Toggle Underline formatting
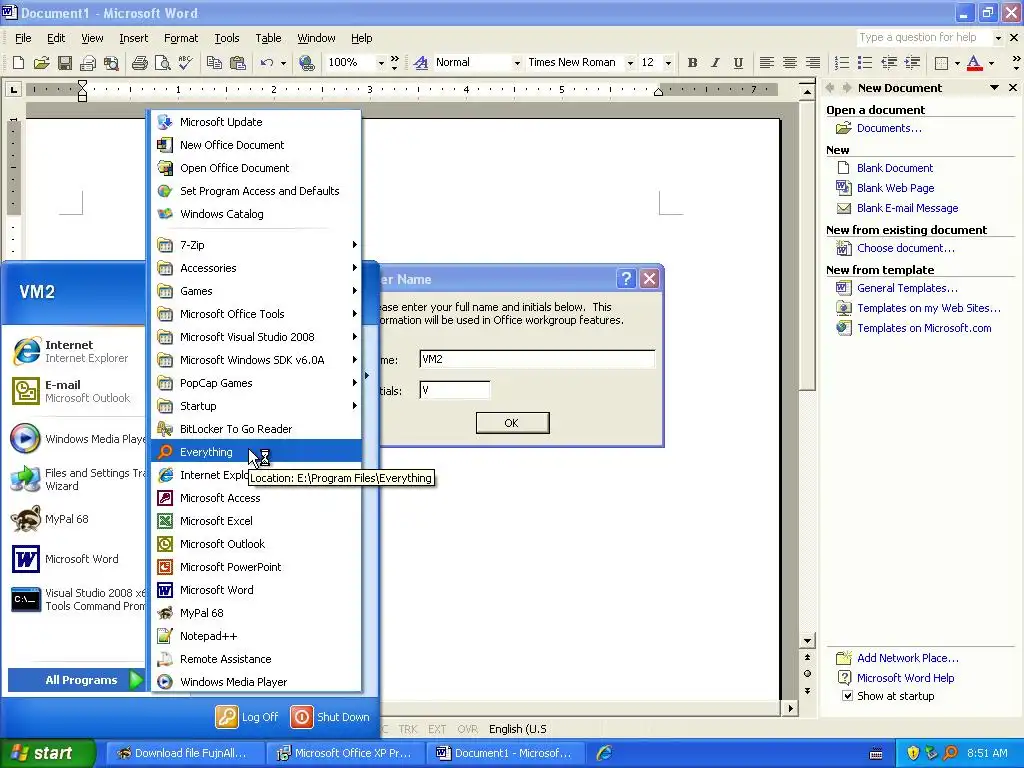 pos(738,63)
